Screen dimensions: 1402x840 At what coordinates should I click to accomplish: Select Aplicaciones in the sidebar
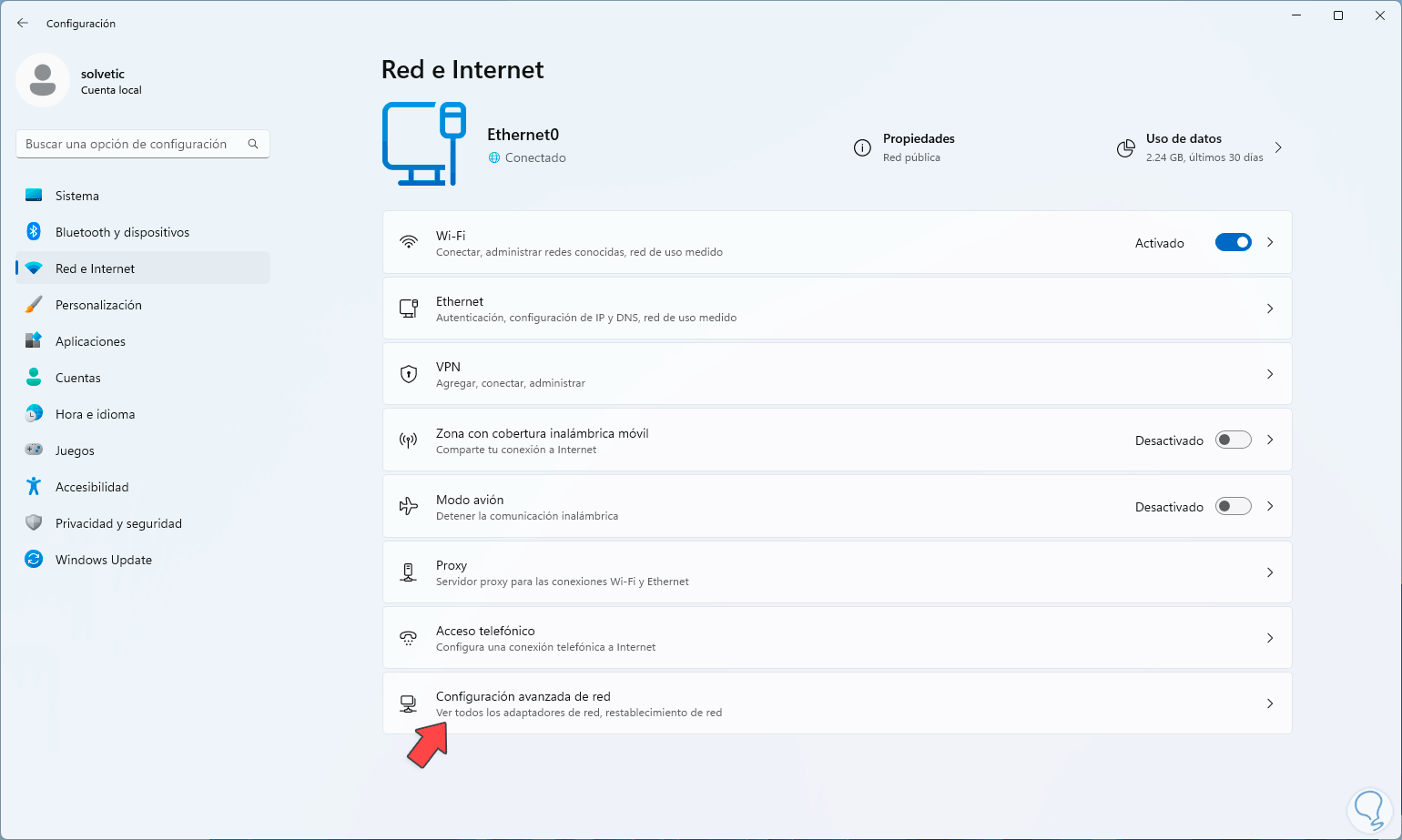coord(143,341)
